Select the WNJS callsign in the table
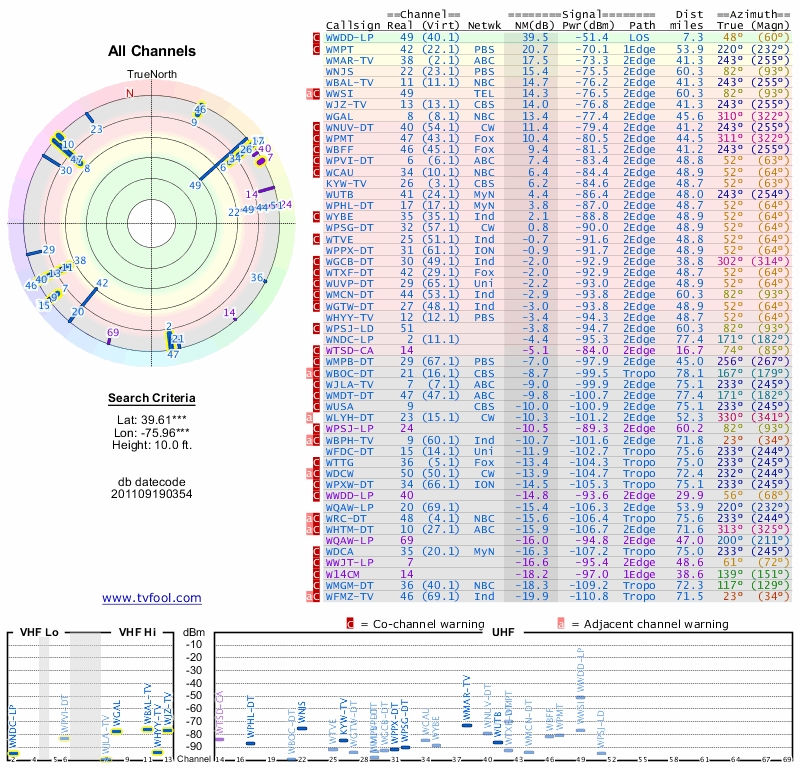 tap(340, 71)
